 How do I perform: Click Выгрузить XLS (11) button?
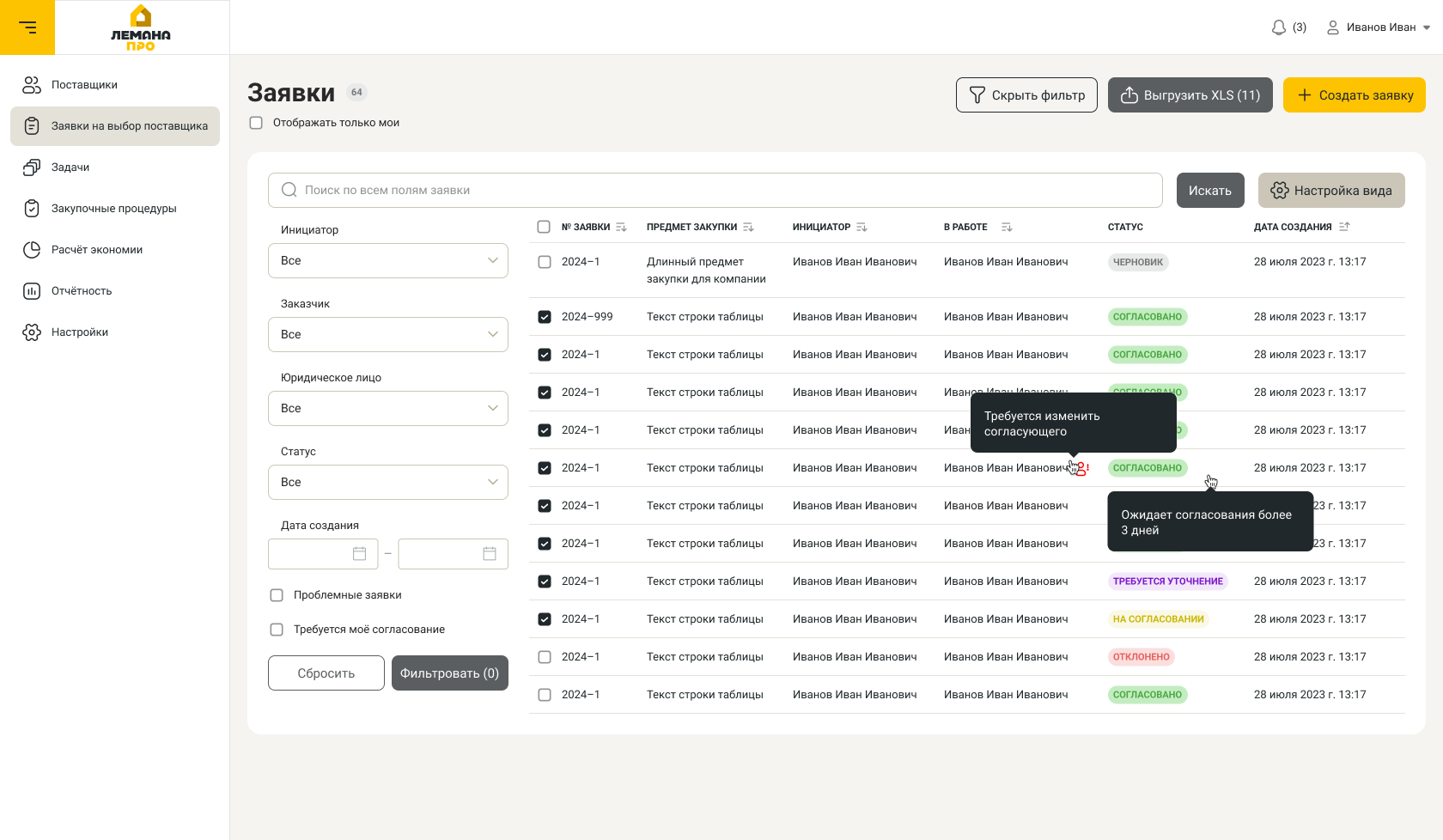click(x=1190, y=95)
